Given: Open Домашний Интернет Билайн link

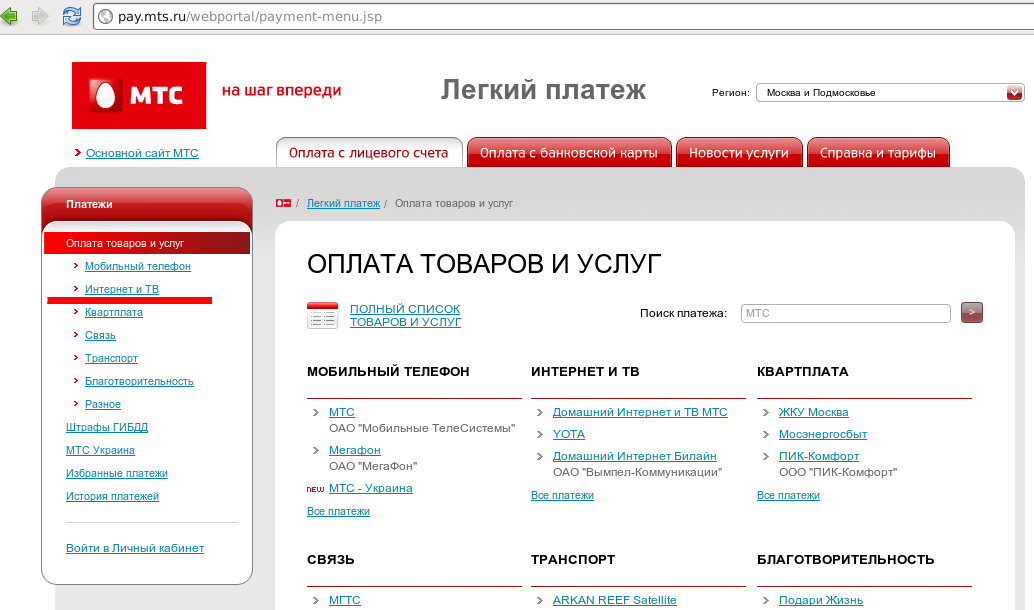Looking at the screenshot, I should pyautogui.click(x=634, y=456).
